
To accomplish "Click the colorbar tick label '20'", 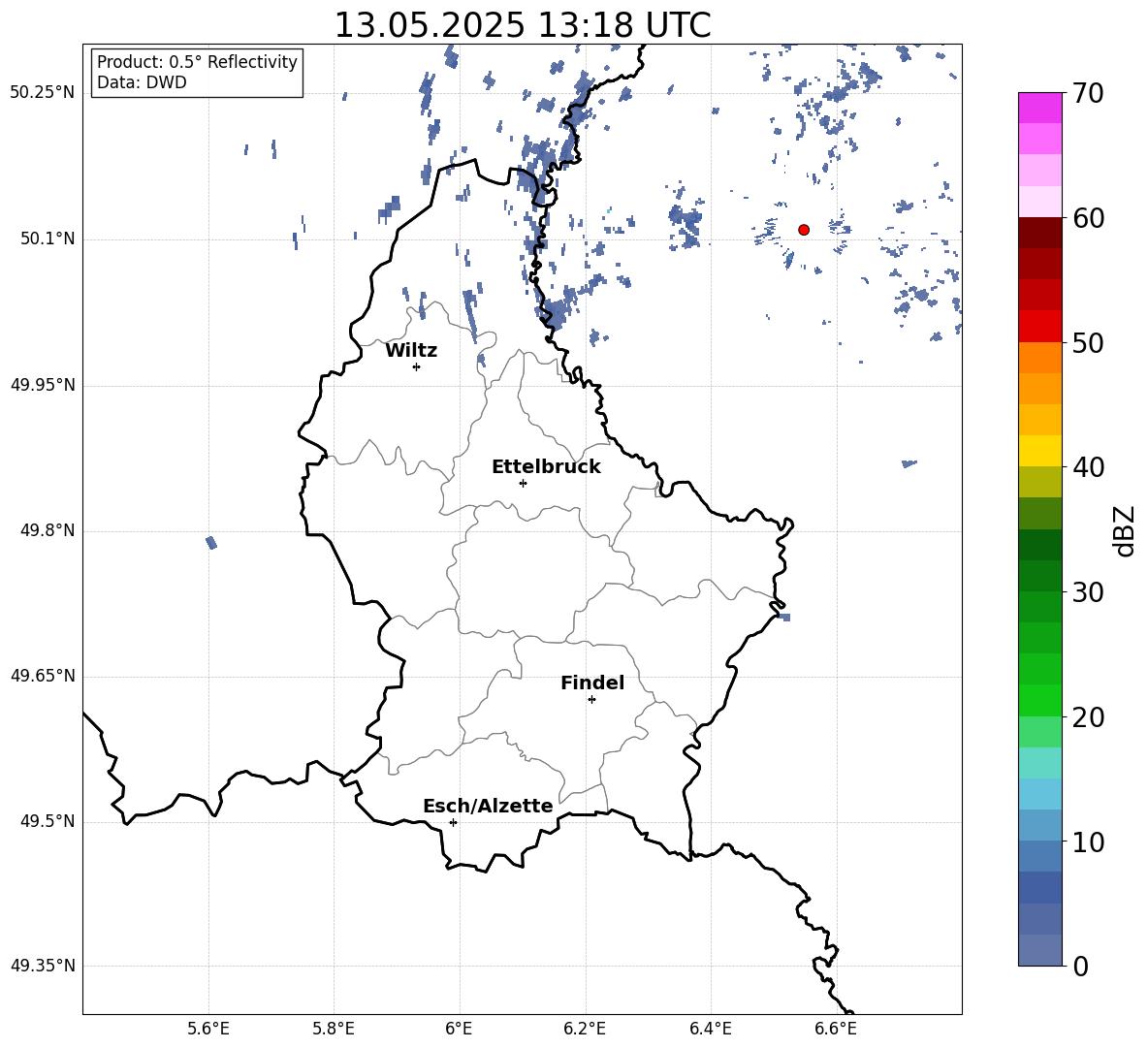I will coord(1087,717).
